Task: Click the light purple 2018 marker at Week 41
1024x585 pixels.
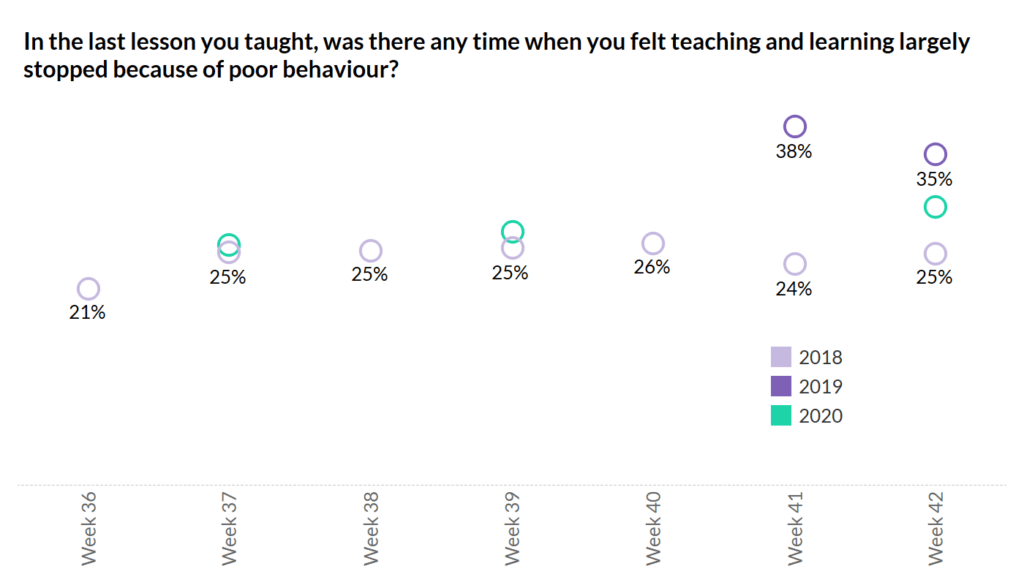Action: coord(795,264)
